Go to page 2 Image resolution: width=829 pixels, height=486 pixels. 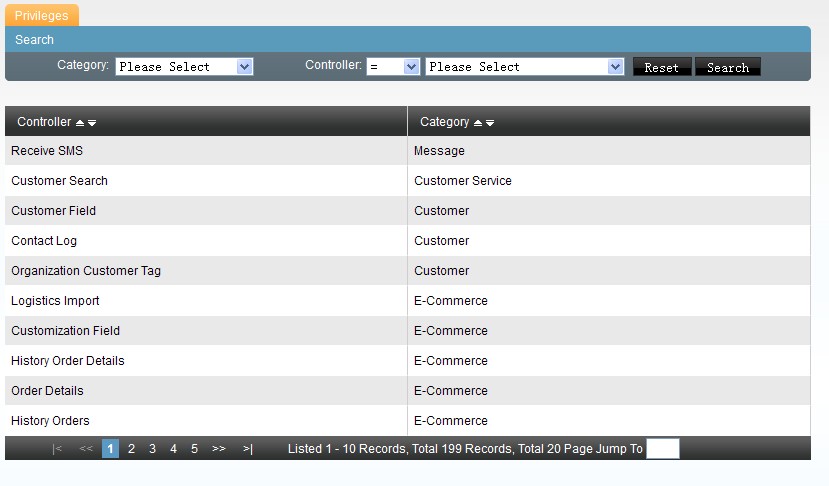[x=131, y=449]
